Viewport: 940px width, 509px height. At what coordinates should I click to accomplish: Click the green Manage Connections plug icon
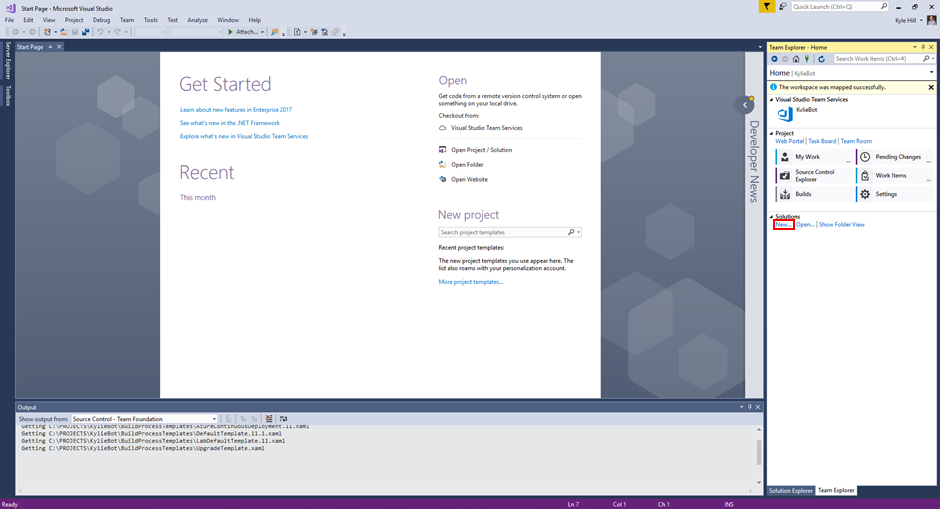[807, 59]
